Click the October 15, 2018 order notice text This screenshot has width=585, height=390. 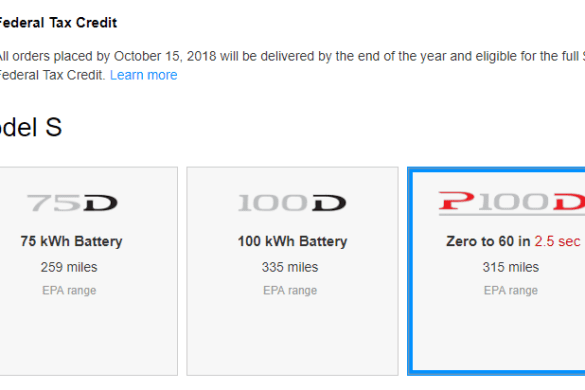tap(292, 66)
